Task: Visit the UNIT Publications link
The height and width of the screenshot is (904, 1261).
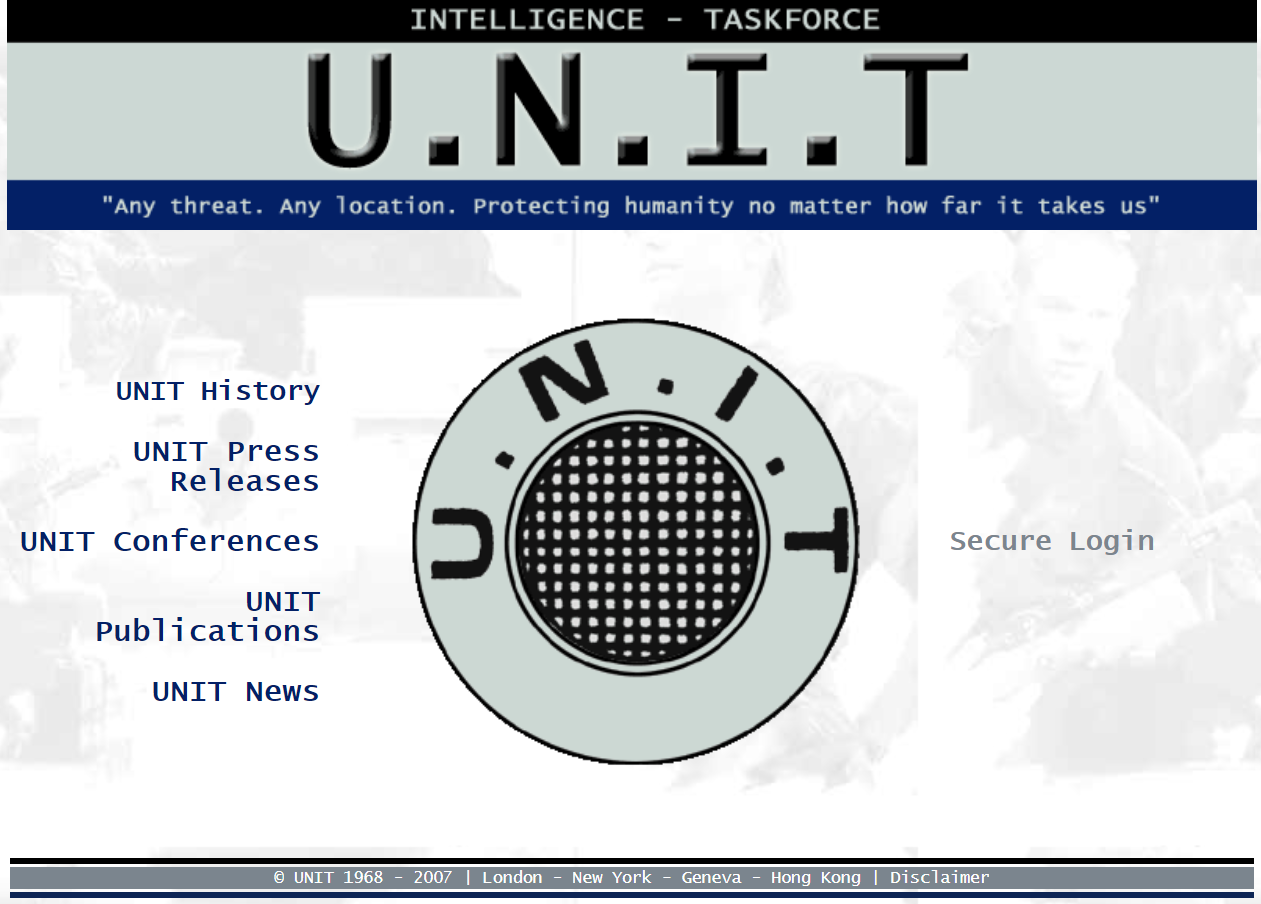Action: coord(208,616)
